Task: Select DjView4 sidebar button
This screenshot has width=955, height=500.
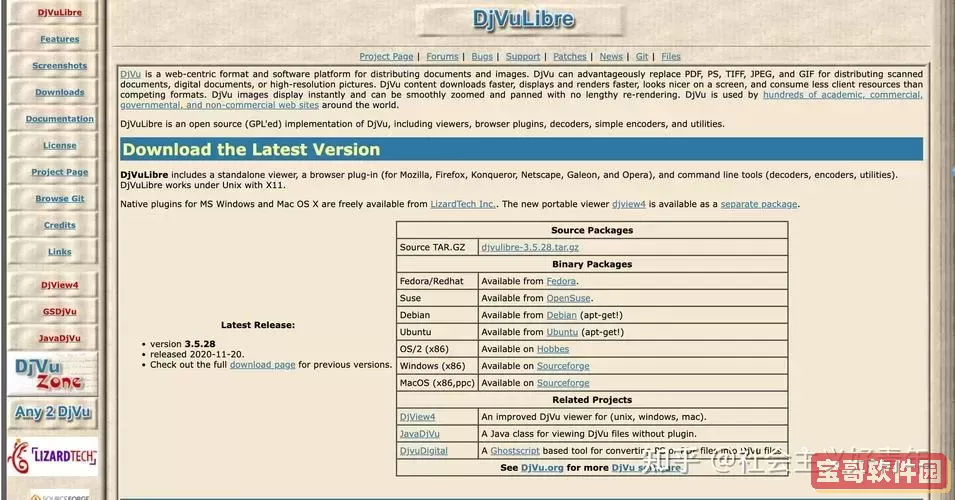Action: click(59, 285)
